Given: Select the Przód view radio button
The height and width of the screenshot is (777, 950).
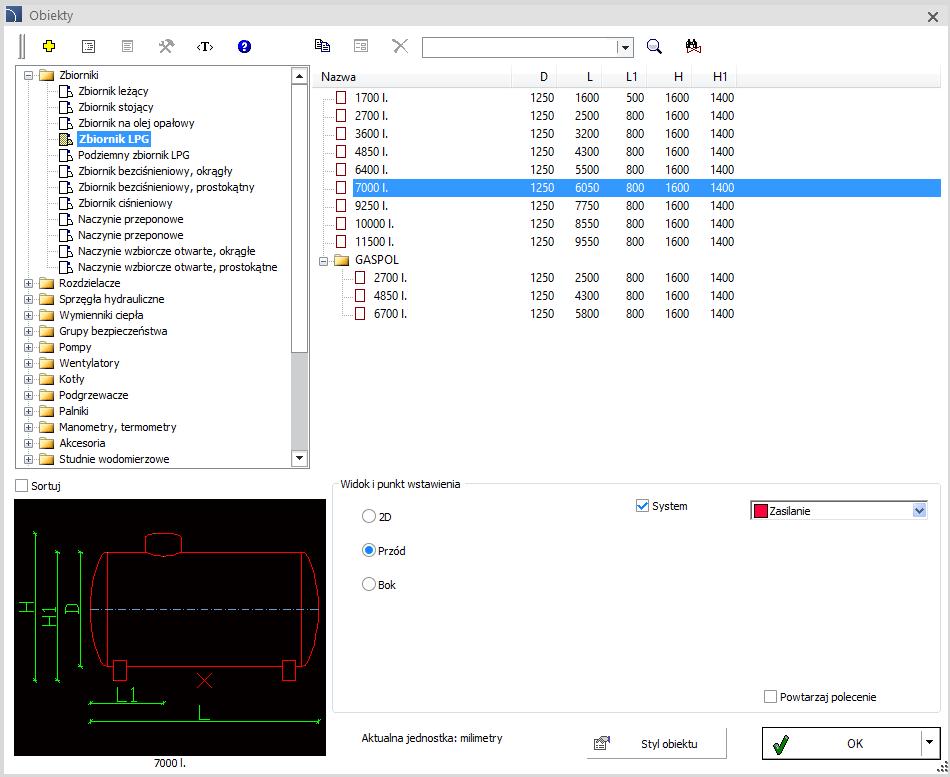Looking at the screenshot, I should tap(368, 550).
